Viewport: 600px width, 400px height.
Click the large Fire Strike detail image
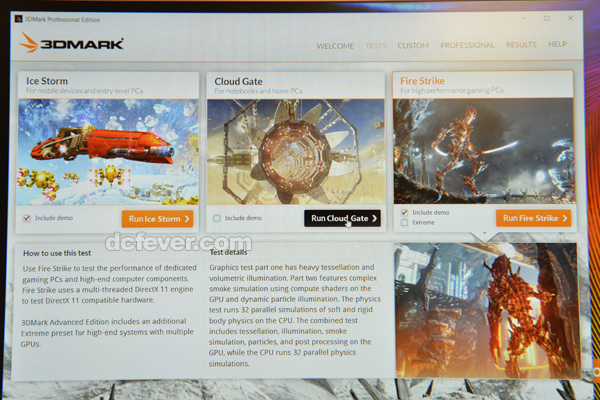(486, 310)
